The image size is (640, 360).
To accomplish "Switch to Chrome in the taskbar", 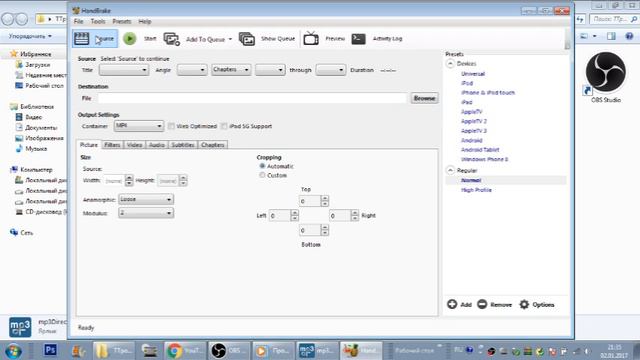I will (185, 351).
